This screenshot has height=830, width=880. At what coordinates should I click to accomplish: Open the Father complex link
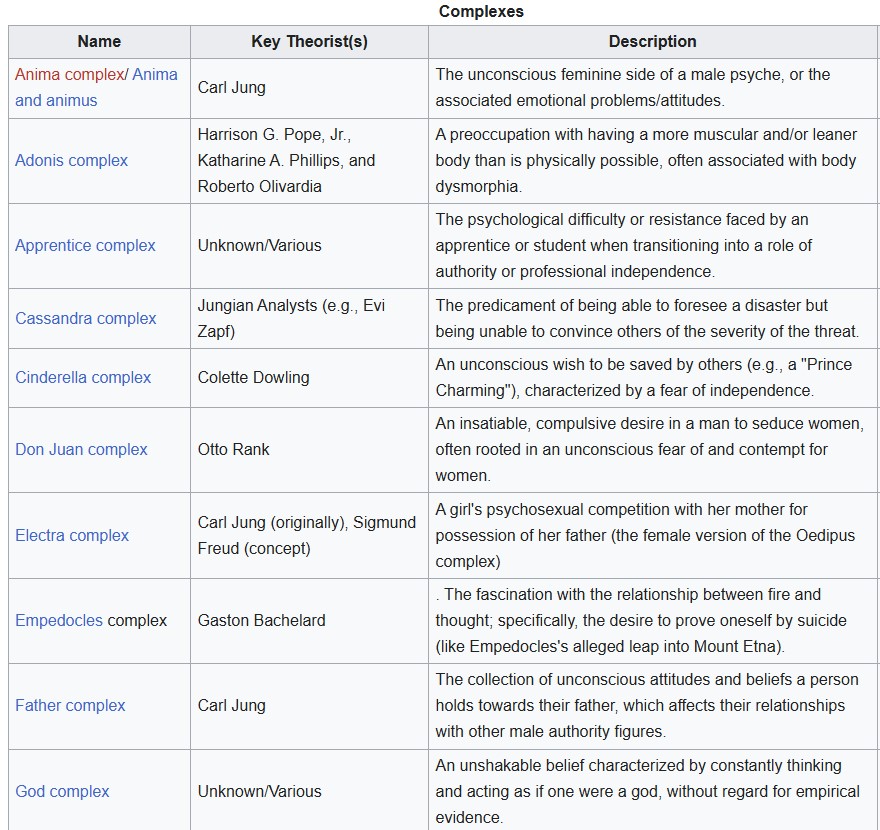point(70,705)
